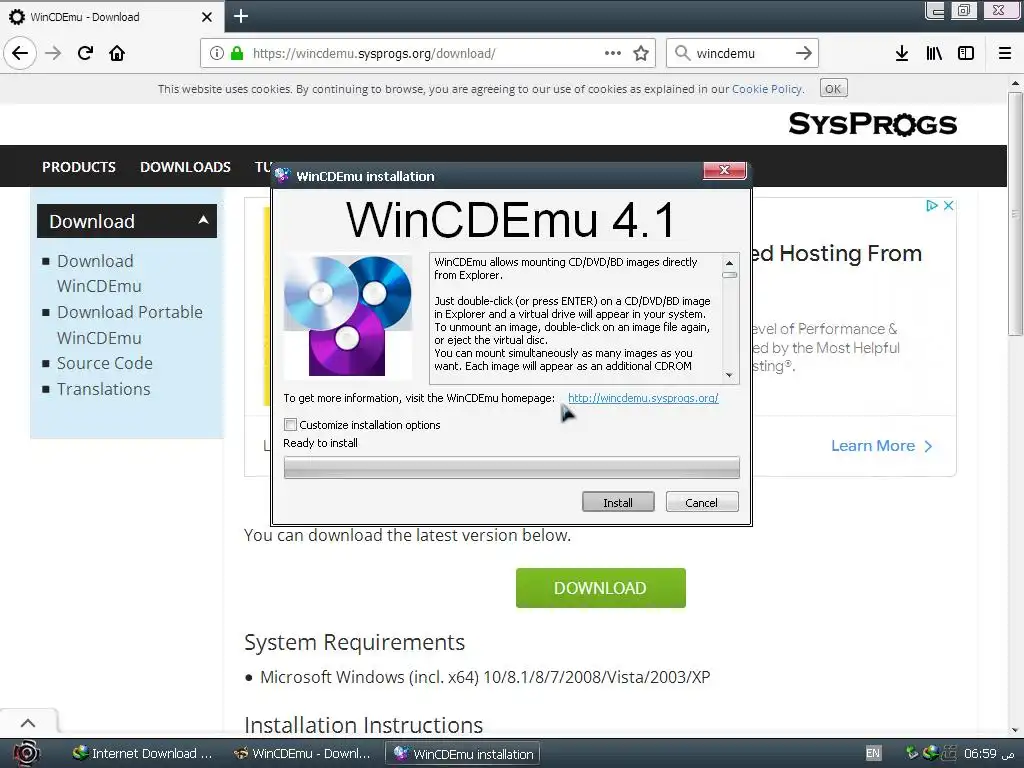Open the wincdemu.sysprogs.org homepage link

(643, 398)
